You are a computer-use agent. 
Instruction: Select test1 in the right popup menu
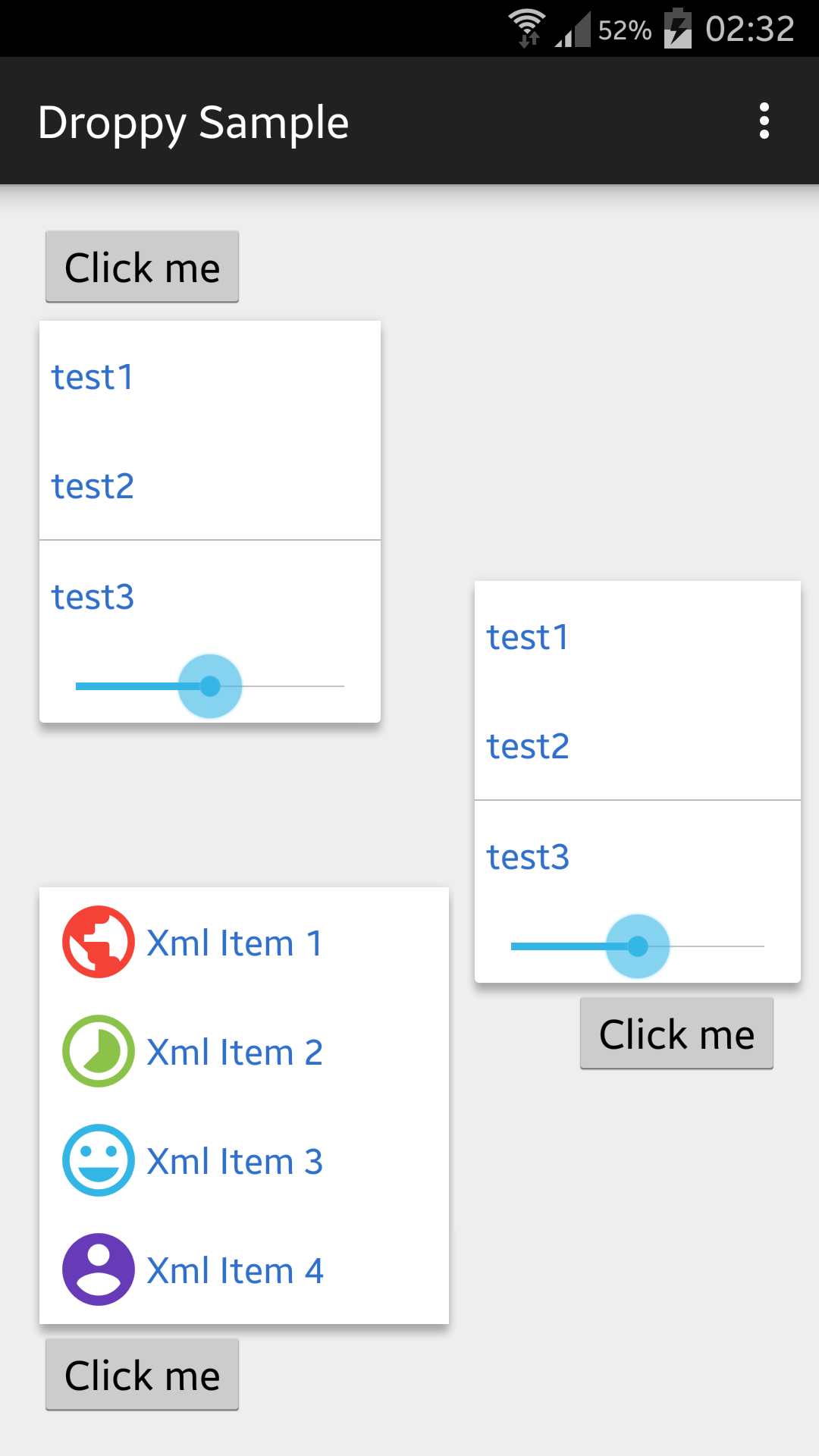[528, 637]
